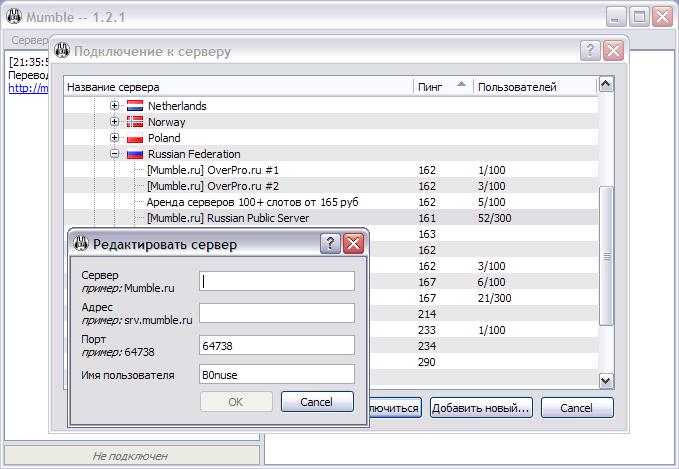Image resolution: width=679 pixels, height=469 pixels.
Task: Close the Редактировать сервер dialog
Action: 353,243
